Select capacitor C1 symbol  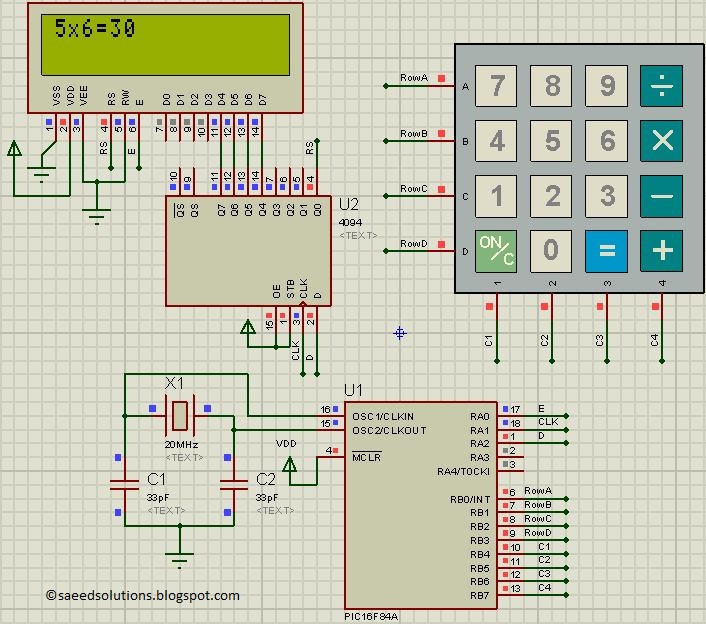point(125,484)
